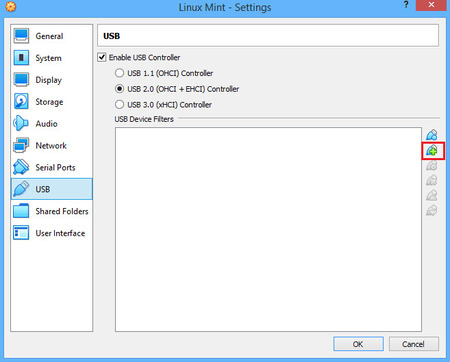The width and height of the screenshot is (450, 362).
Task: Select the USB settings category
Action: 51,189
